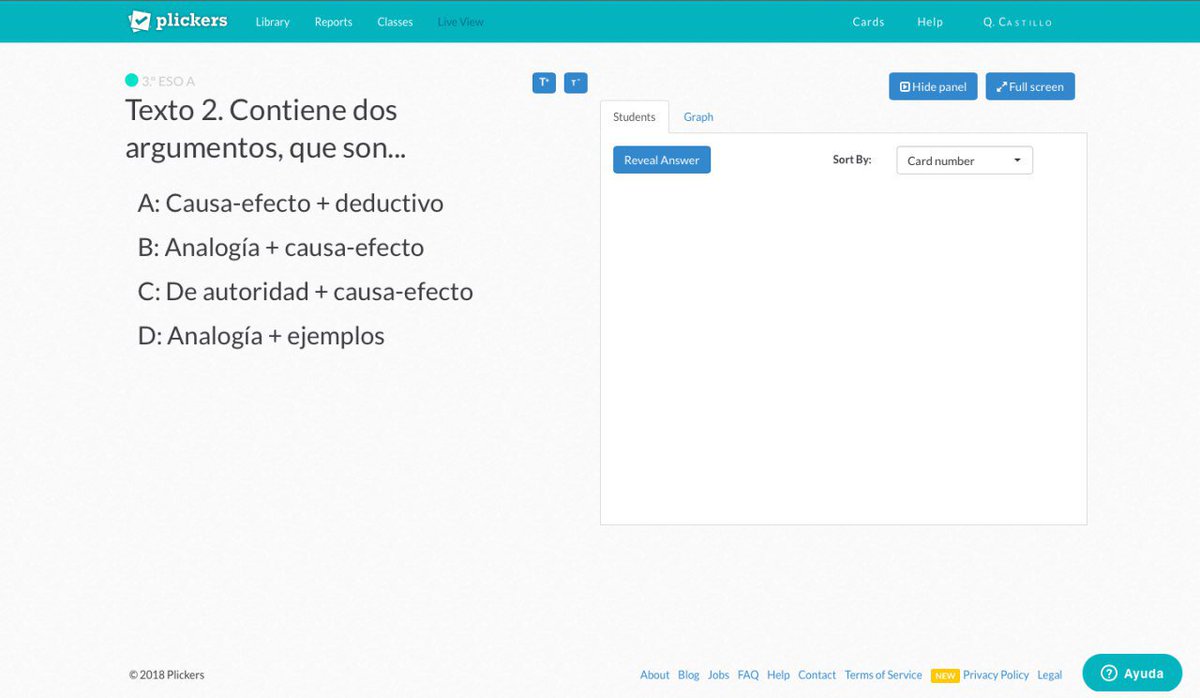Increase question text size button
The image size is (1200, 698).
pyautogui.click(x=544, y=83)
